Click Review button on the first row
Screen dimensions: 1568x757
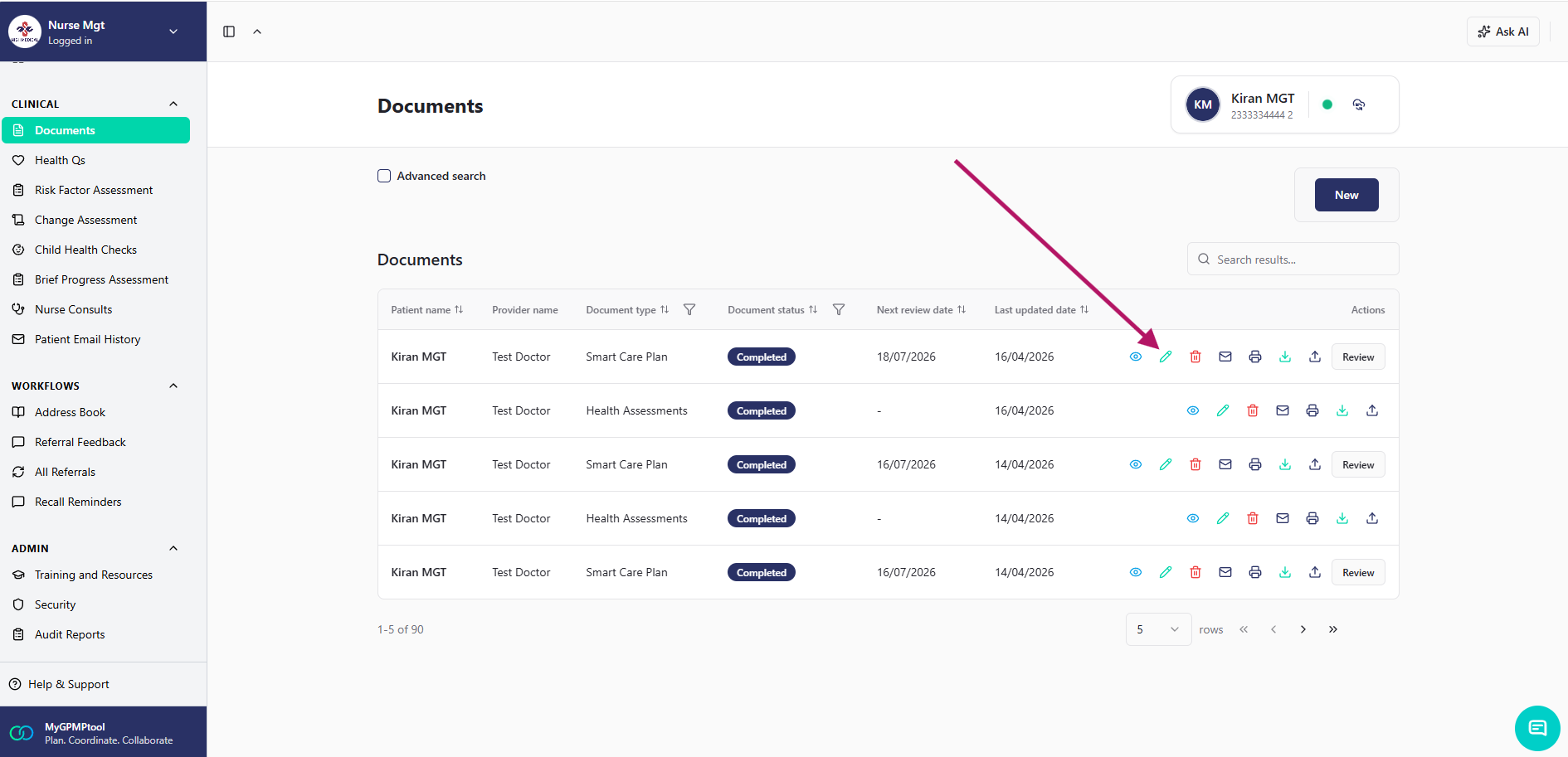click(x=1357, y=357)
